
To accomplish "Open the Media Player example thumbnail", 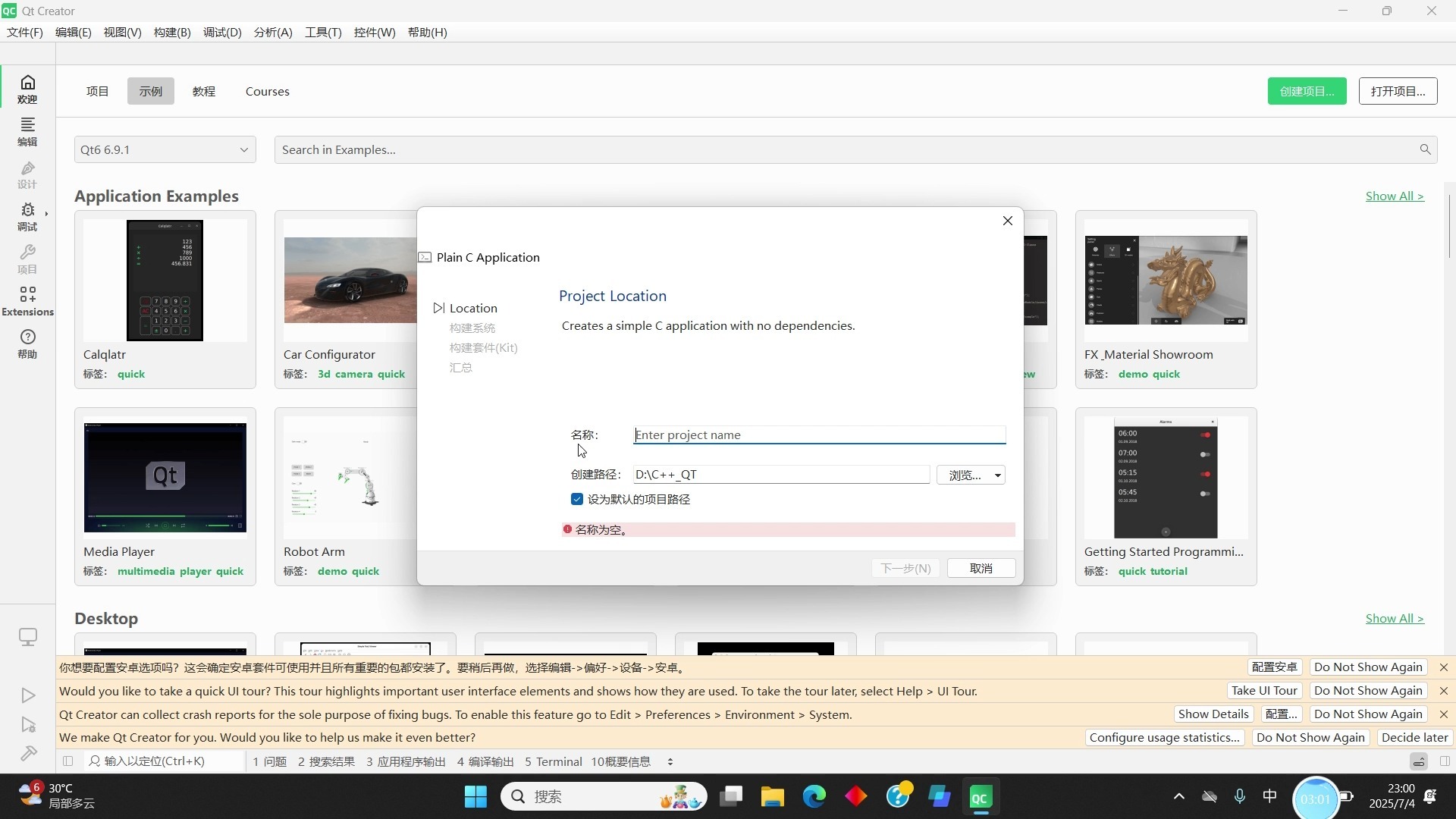I will coord(165,478).
